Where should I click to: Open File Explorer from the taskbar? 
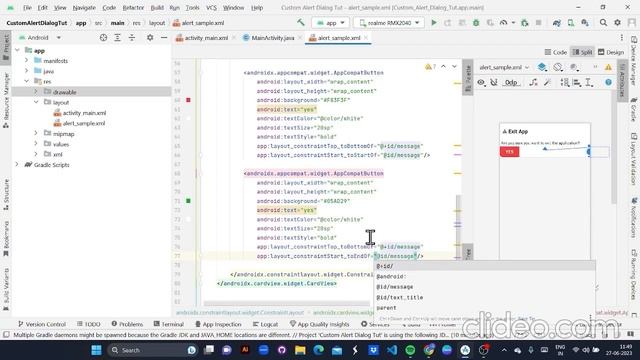point(300,350)
